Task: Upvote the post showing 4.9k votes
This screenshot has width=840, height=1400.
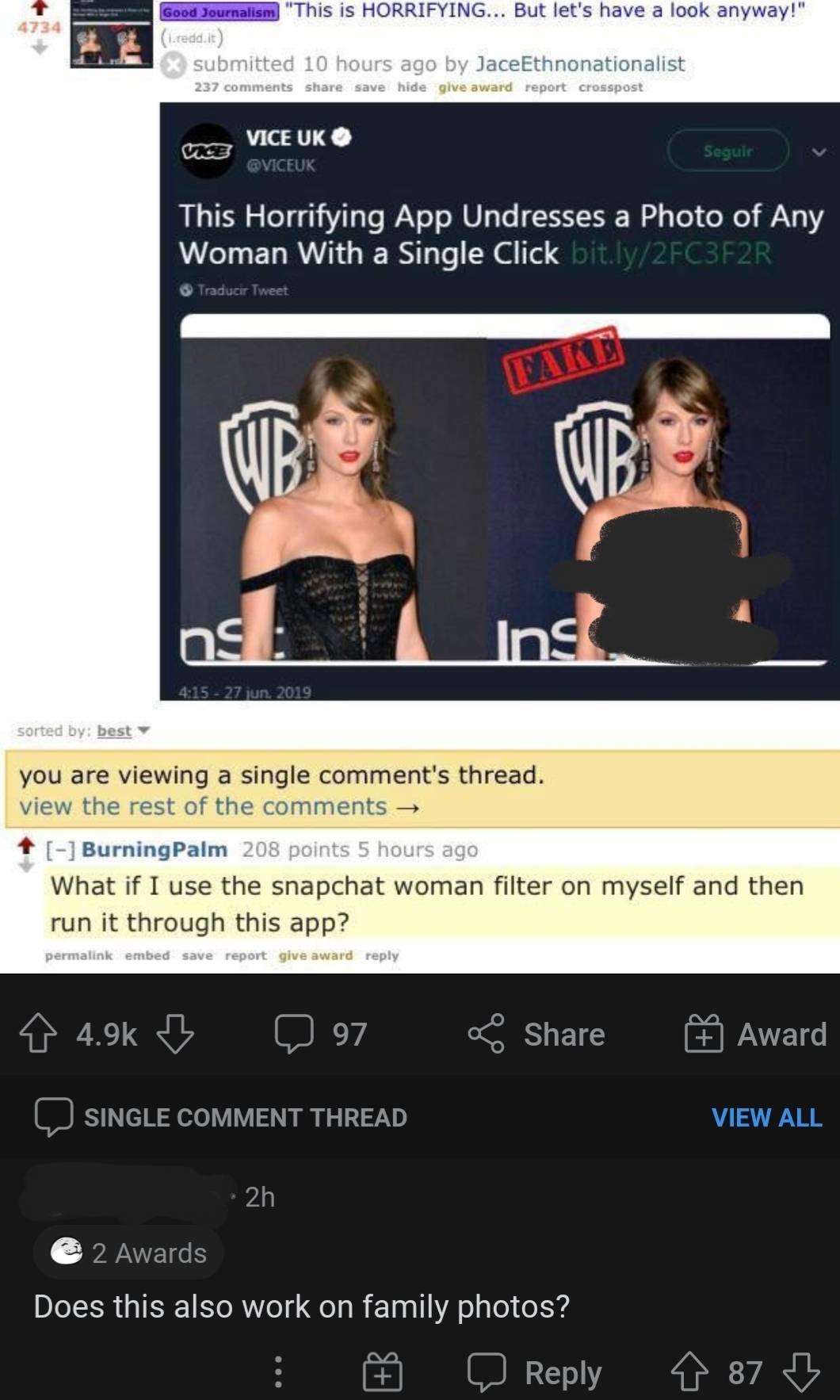Action: point(37,1034)
